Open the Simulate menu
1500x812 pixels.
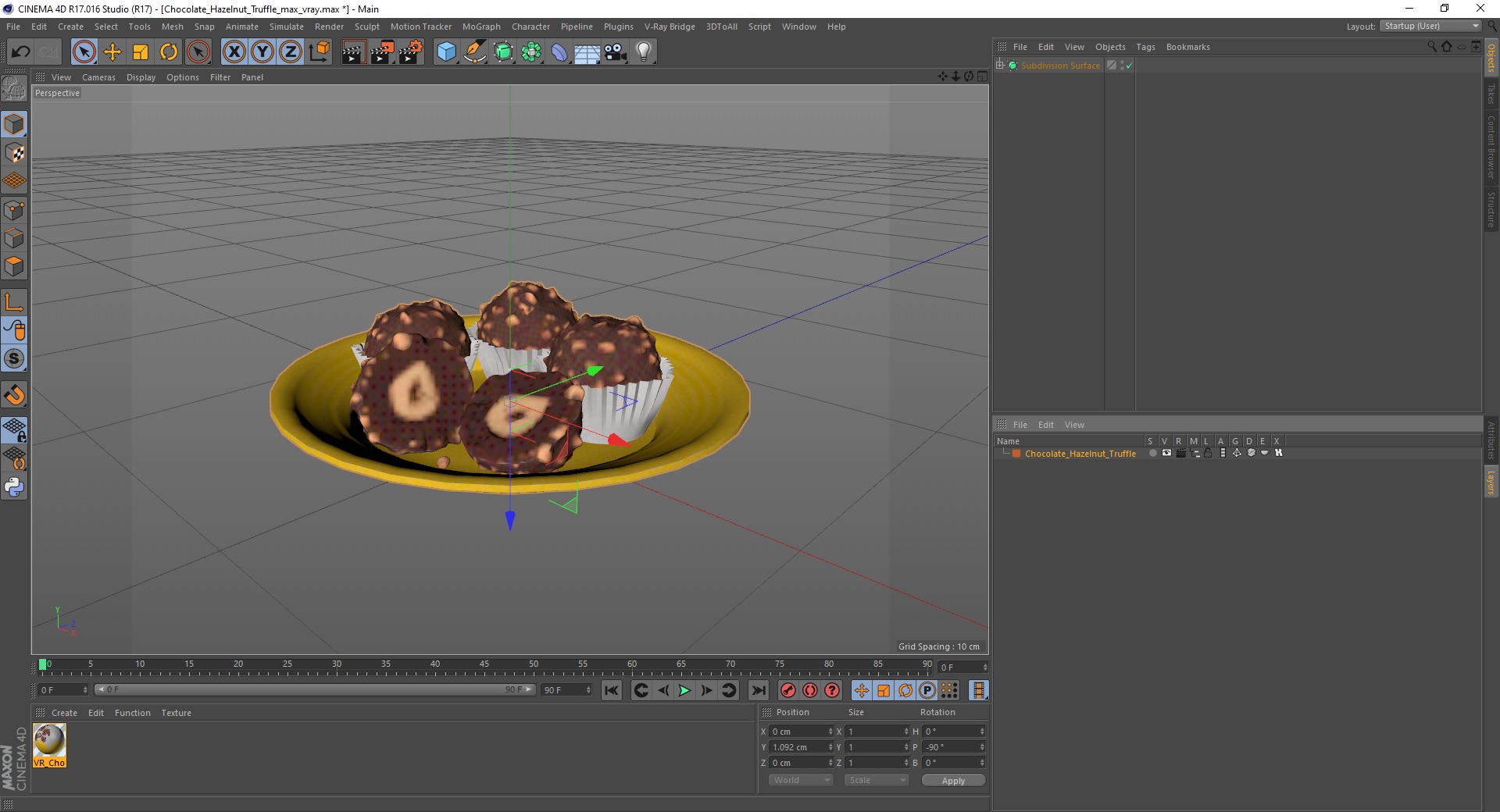[x=287, y=27]
